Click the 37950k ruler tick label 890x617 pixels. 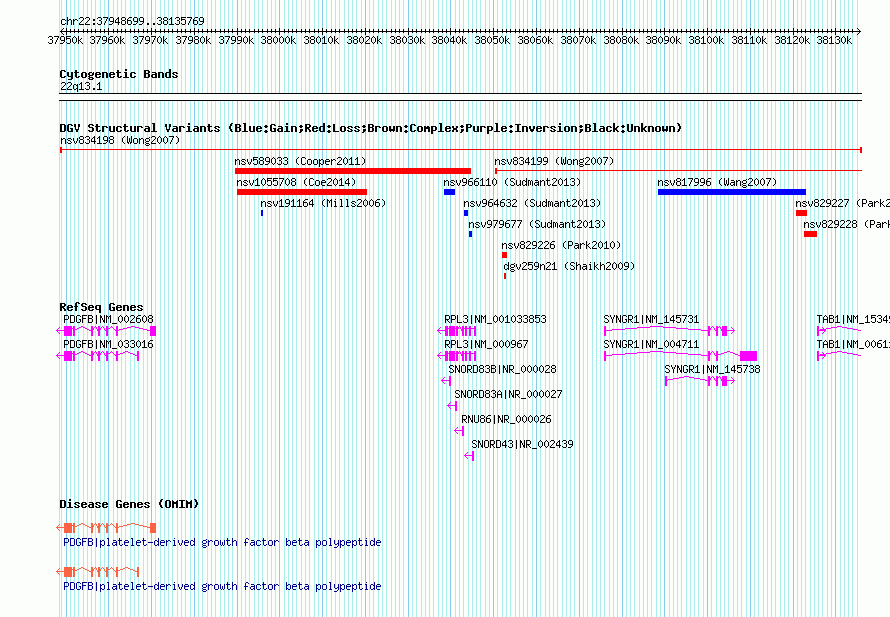point(65,40)
